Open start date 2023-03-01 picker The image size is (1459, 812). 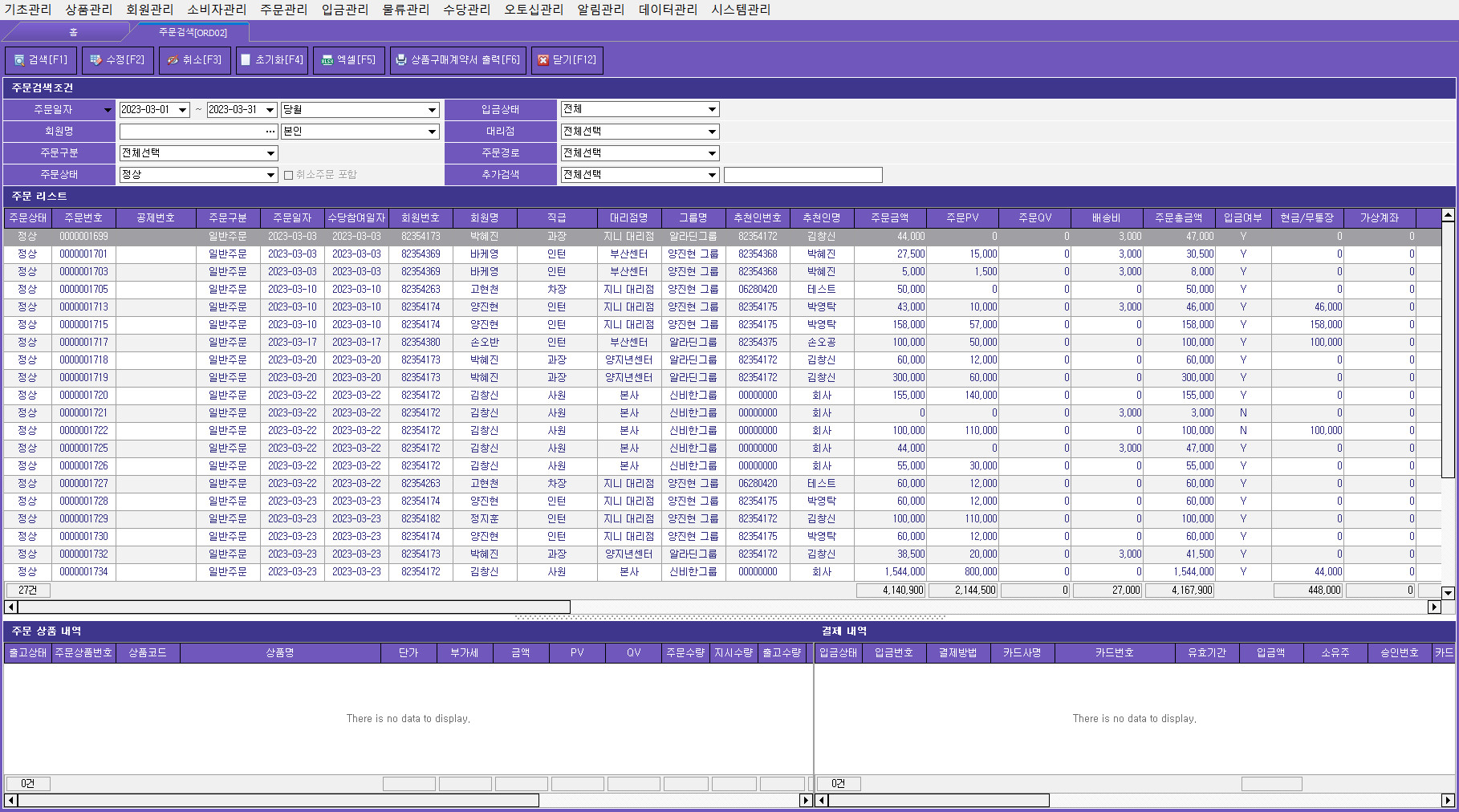(183, 110)
